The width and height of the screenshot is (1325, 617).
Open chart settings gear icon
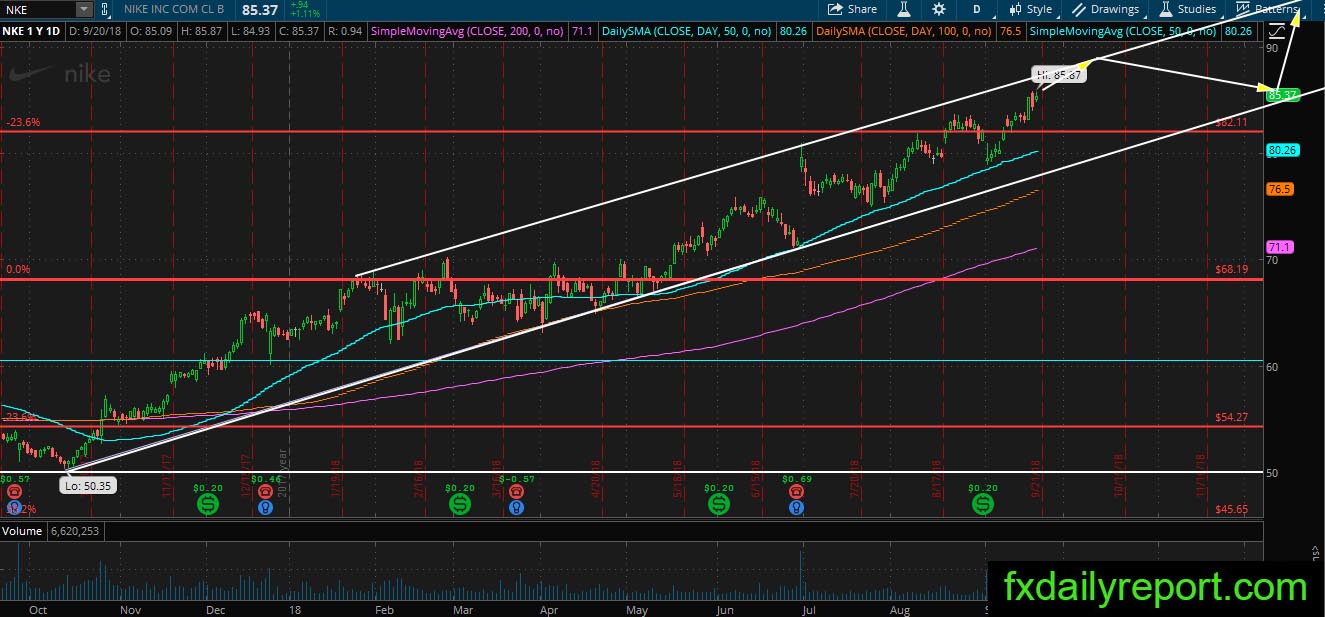coord(939,9)
